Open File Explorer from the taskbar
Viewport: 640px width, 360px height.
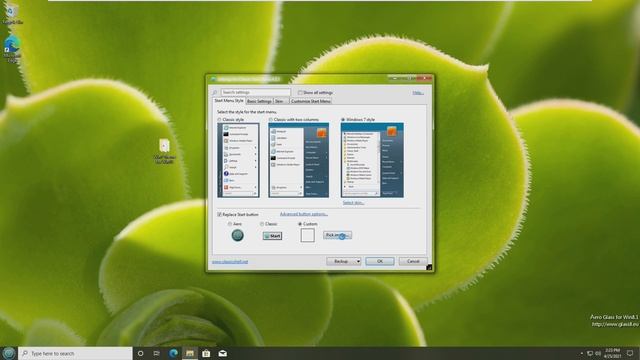(x=190, y=353)
